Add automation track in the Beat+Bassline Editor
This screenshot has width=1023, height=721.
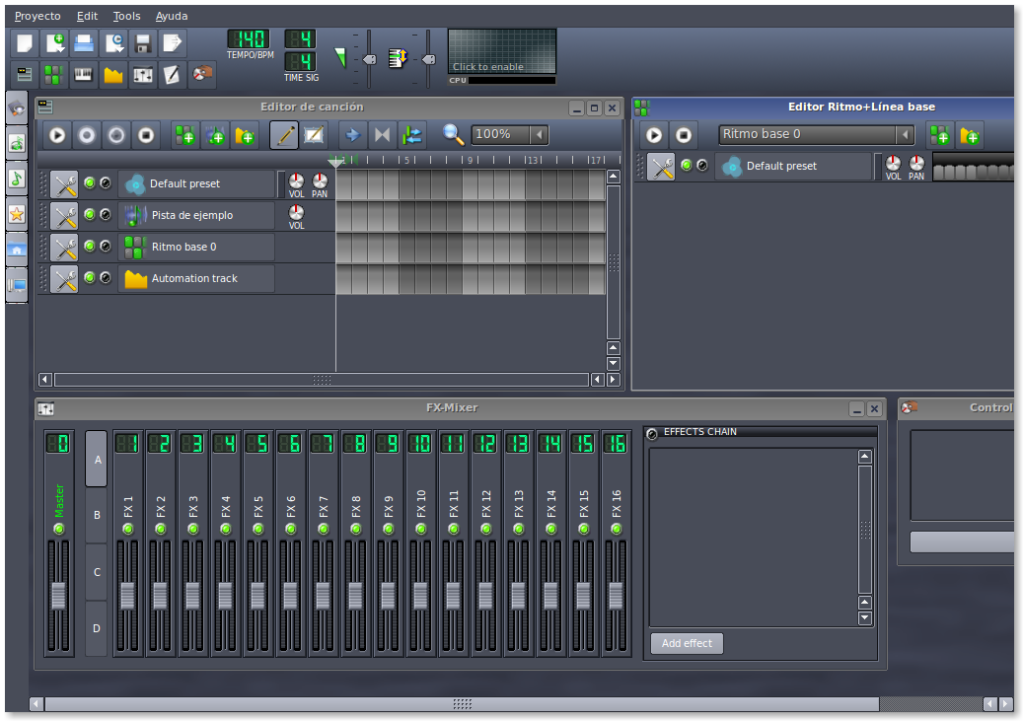[x=970, y=136]
